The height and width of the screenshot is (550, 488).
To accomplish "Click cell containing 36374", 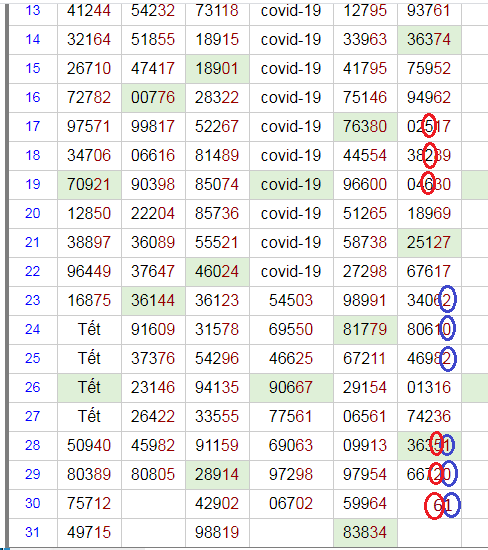I will [x=429, y=40].
